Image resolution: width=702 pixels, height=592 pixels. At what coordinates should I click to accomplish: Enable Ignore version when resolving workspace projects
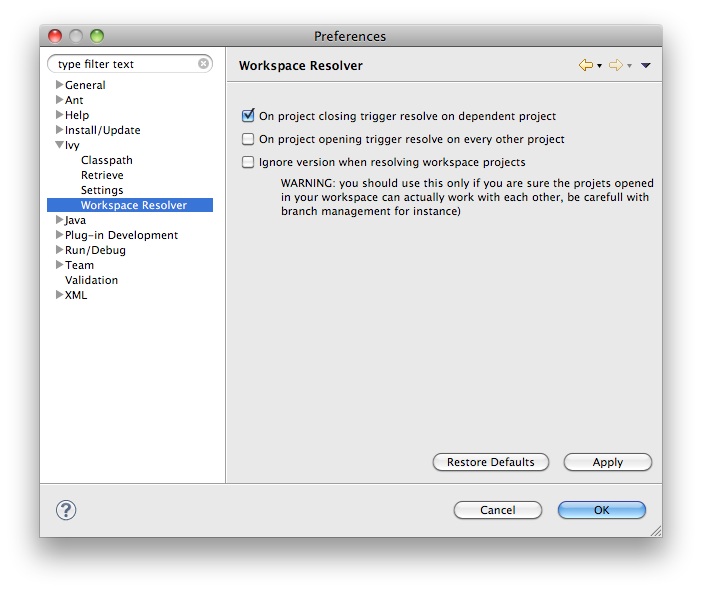pos(248,162)
